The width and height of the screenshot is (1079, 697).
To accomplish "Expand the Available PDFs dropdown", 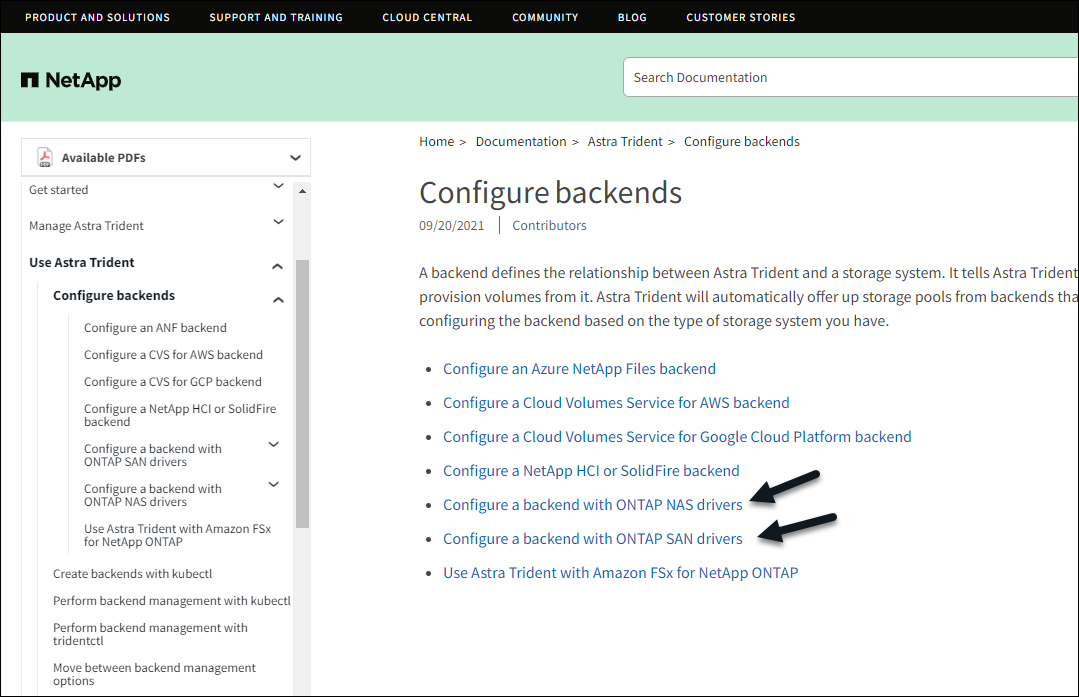I will click(x=295, y=157).
